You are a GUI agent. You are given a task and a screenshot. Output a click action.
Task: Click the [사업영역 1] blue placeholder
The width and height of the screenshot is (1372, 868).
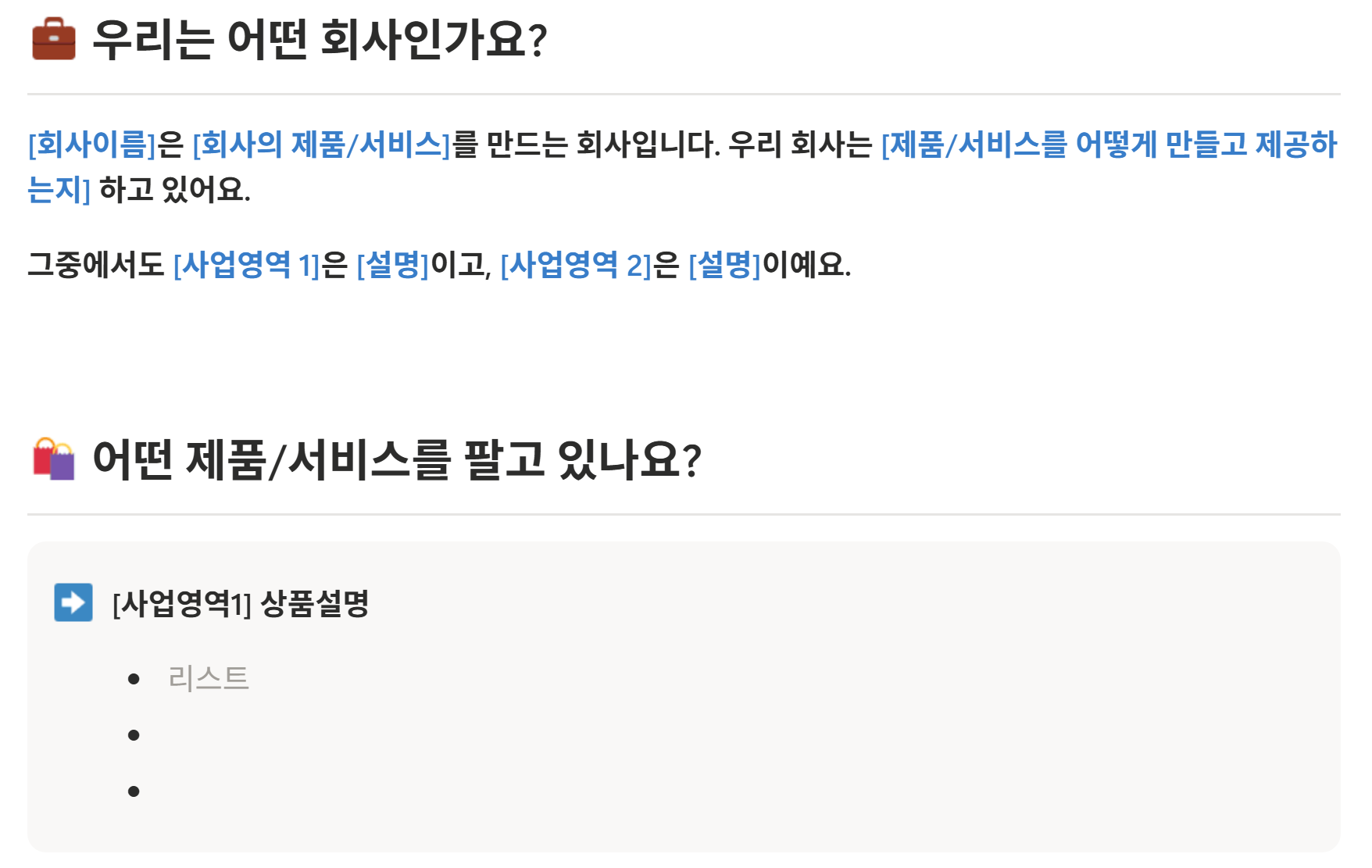click(247, 265)
